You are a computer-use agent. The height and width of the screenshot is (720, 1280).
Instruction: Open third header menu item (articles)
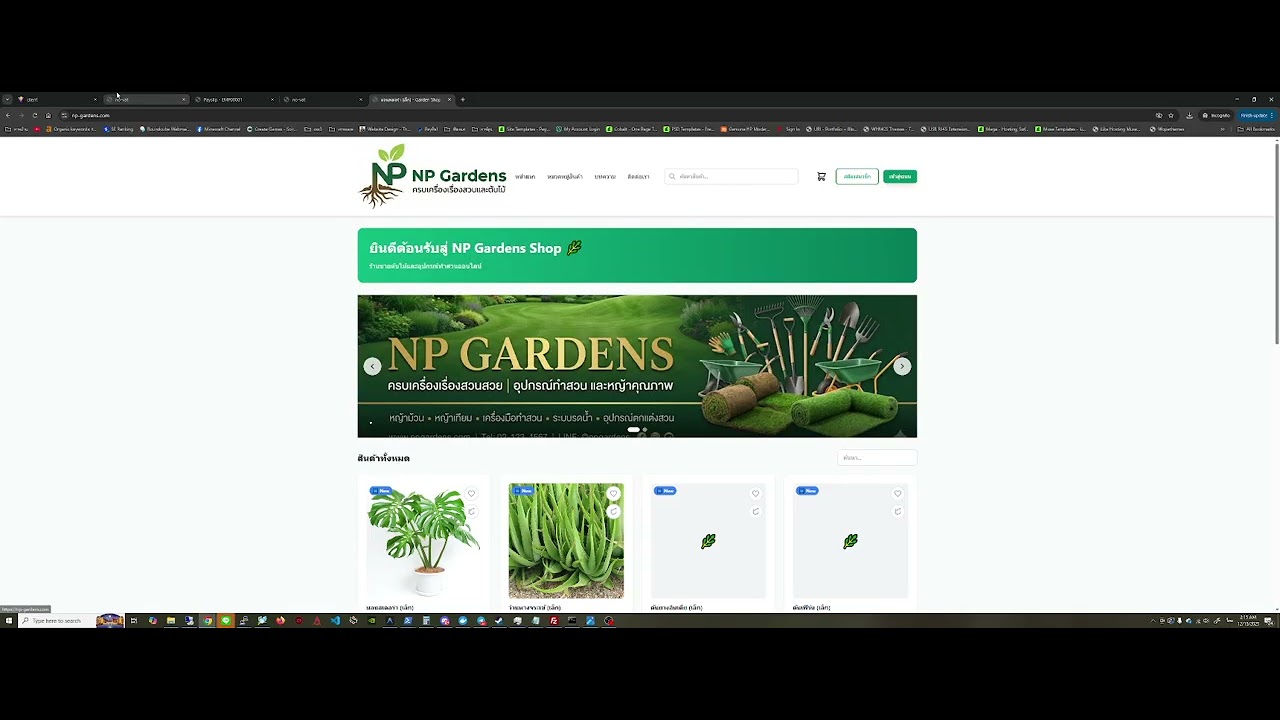(x=605, y=177)
